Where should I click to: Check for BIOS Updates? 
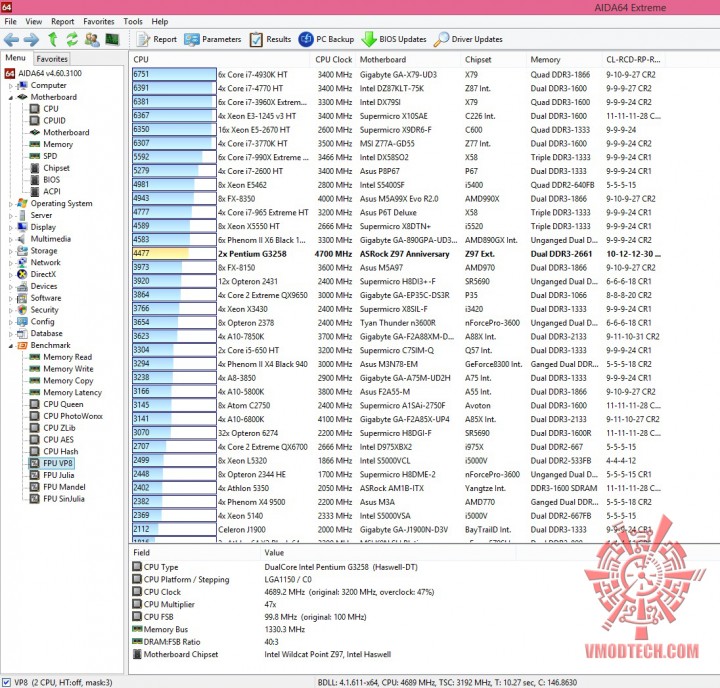coord(394,39)
